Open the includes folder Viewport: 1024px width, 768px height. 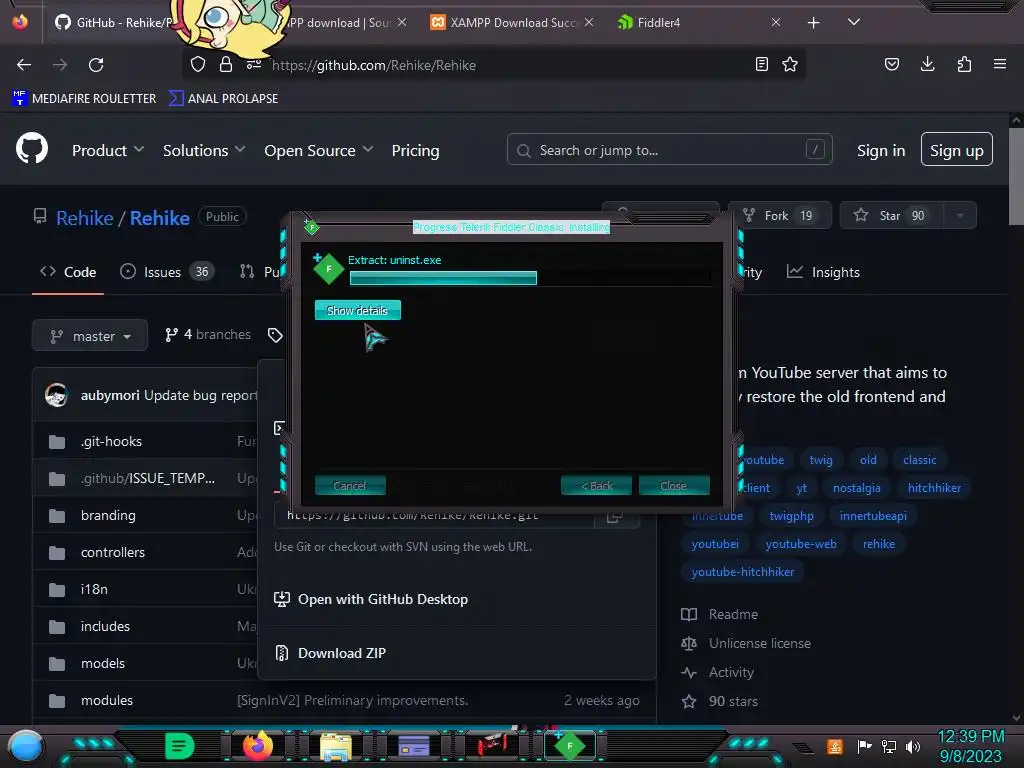tap(105, 626)
